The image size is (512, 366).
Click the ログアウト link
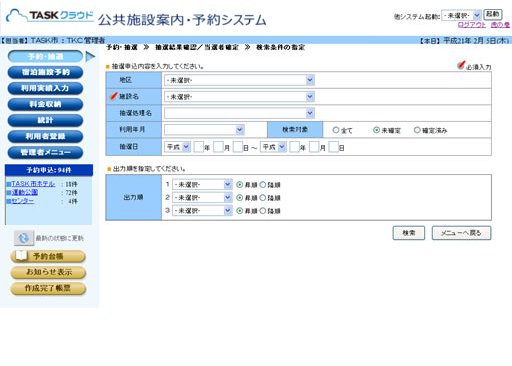pyautogui.click(x=472, y=25)
